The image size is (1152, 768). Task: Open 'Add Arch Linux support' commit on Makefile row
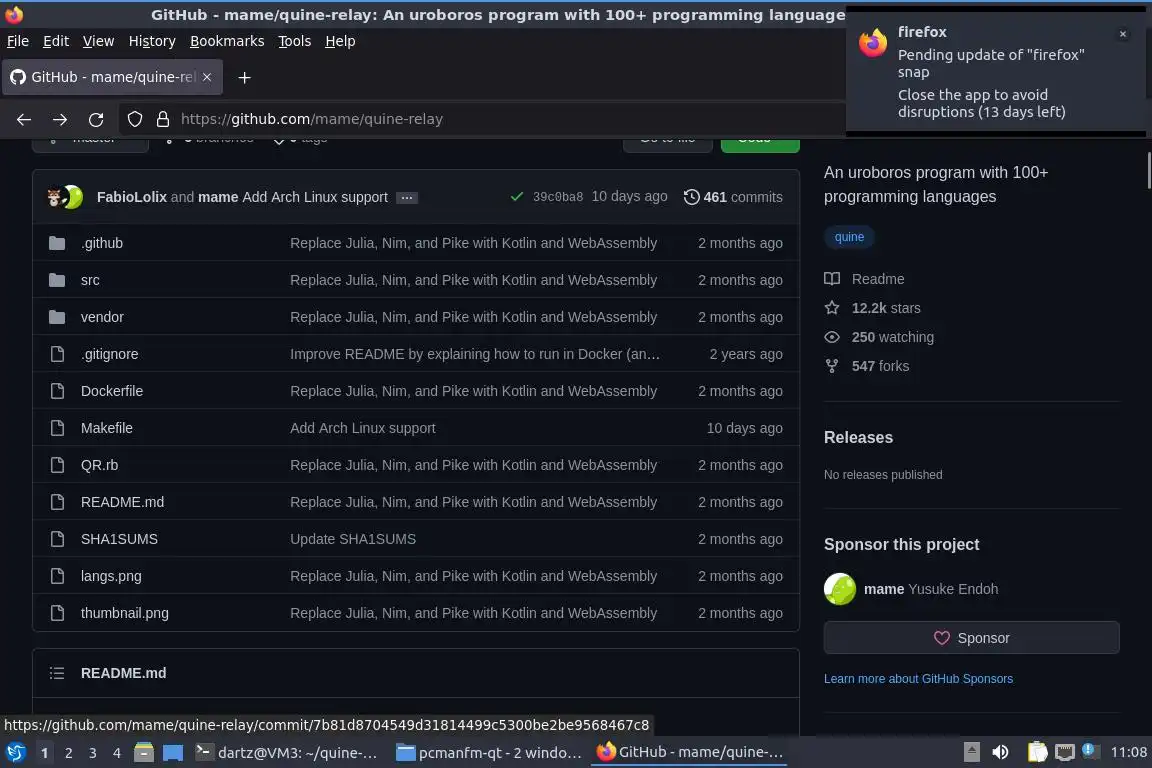pyautogui.click(x=363, y=428)
